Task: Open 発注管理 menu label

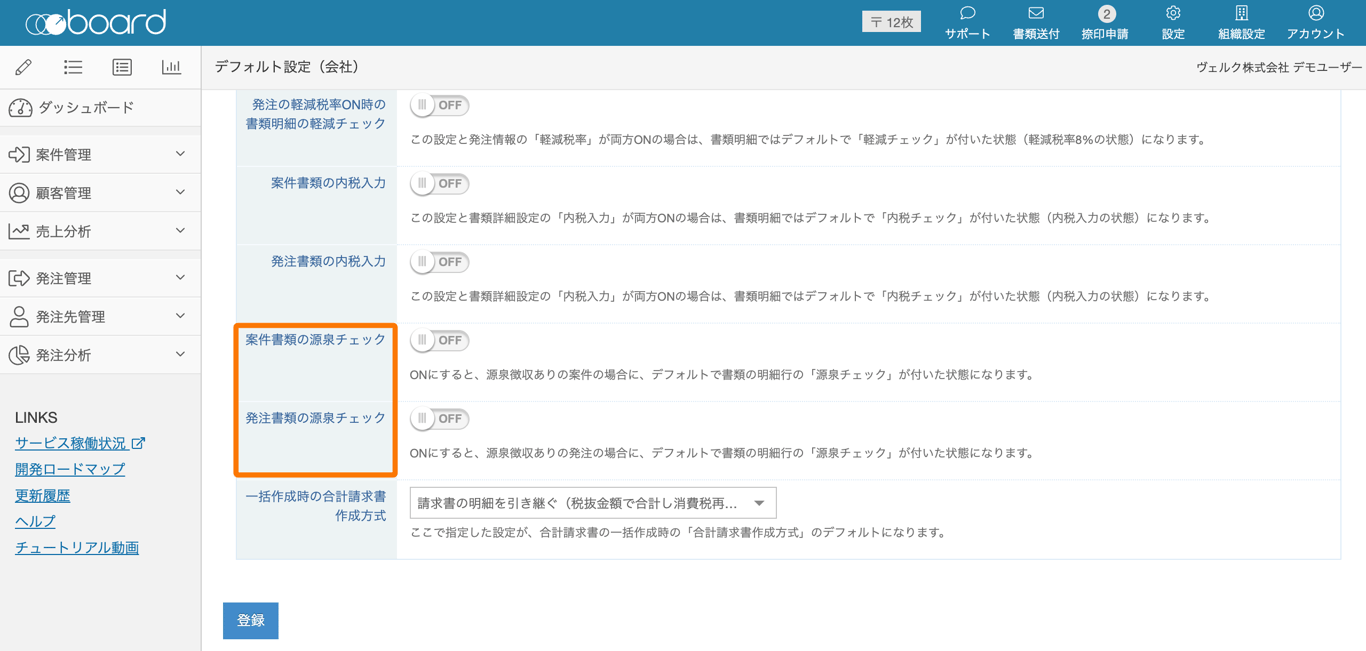Action: (64, 278)
